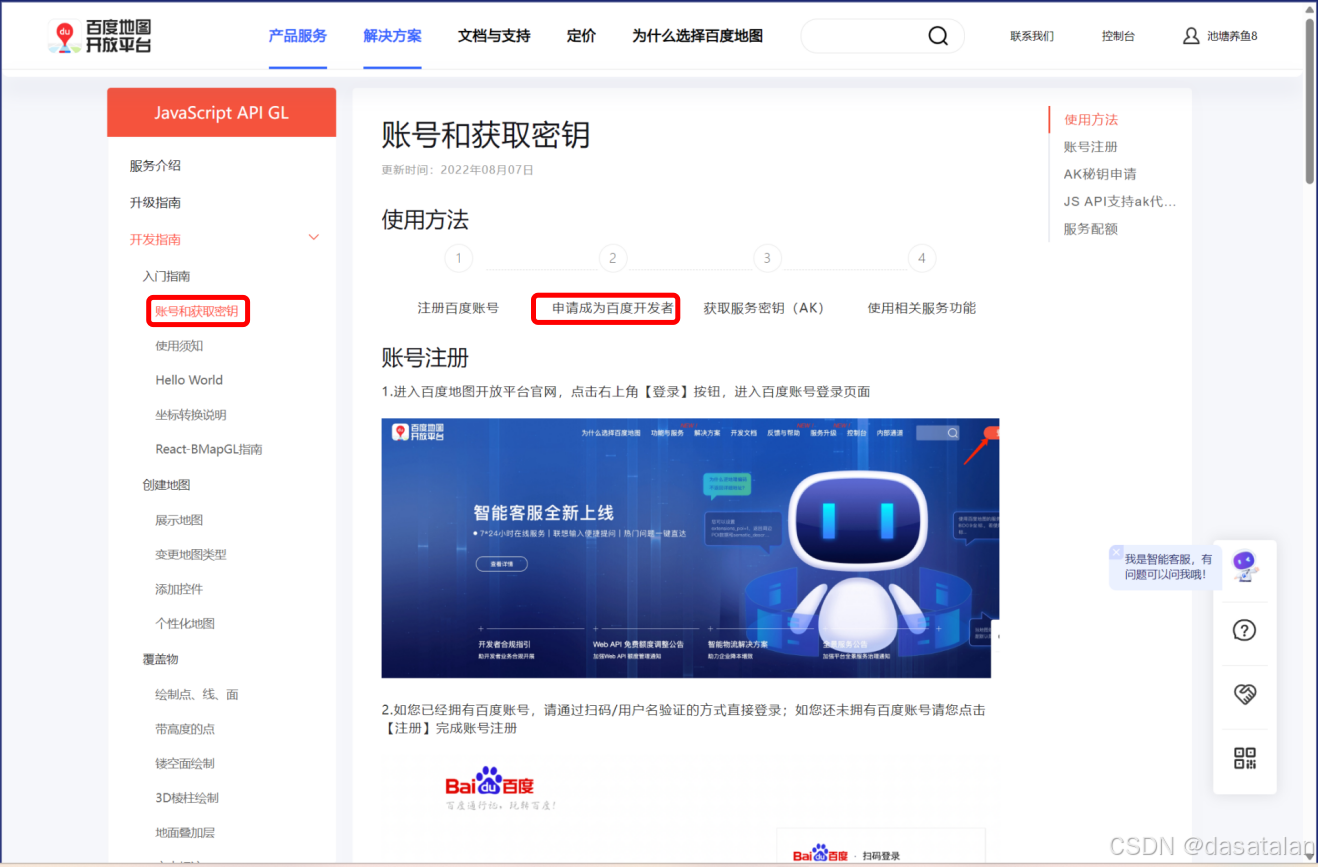The height and width of the screenshot is (868, 1319).
Task: Click the page vertical scrollbar thumb
Action: tap(1310, 100)
